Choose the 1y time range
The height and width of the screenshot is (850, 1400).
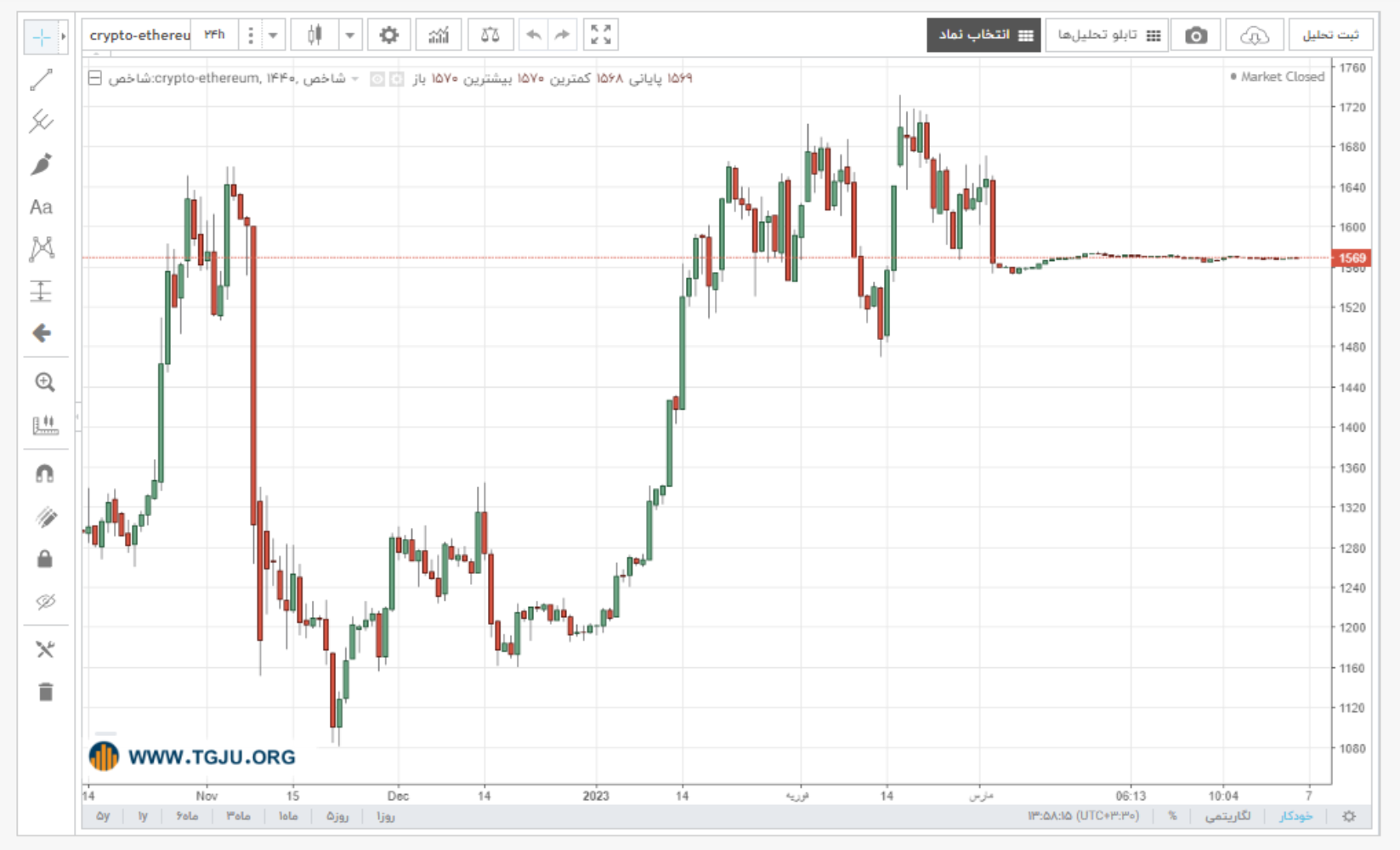pyautogui.click(x=143, y=816)
